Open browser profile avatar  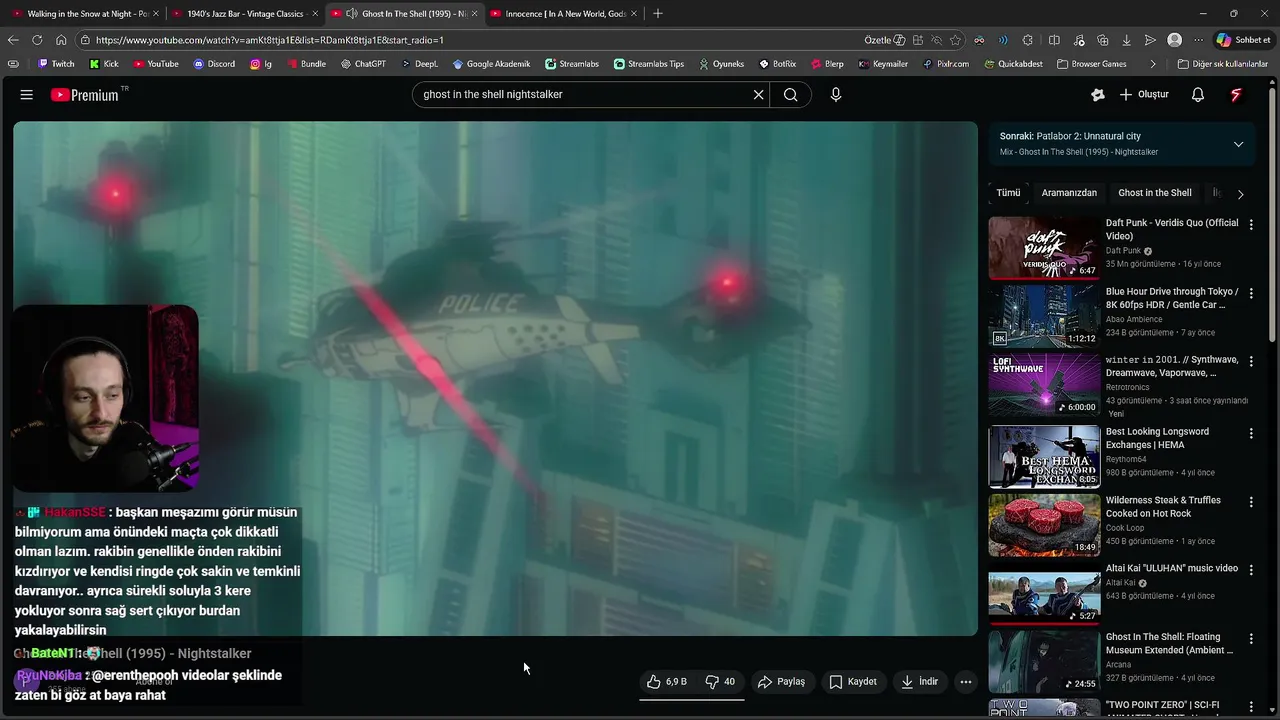click(1175, 40)
